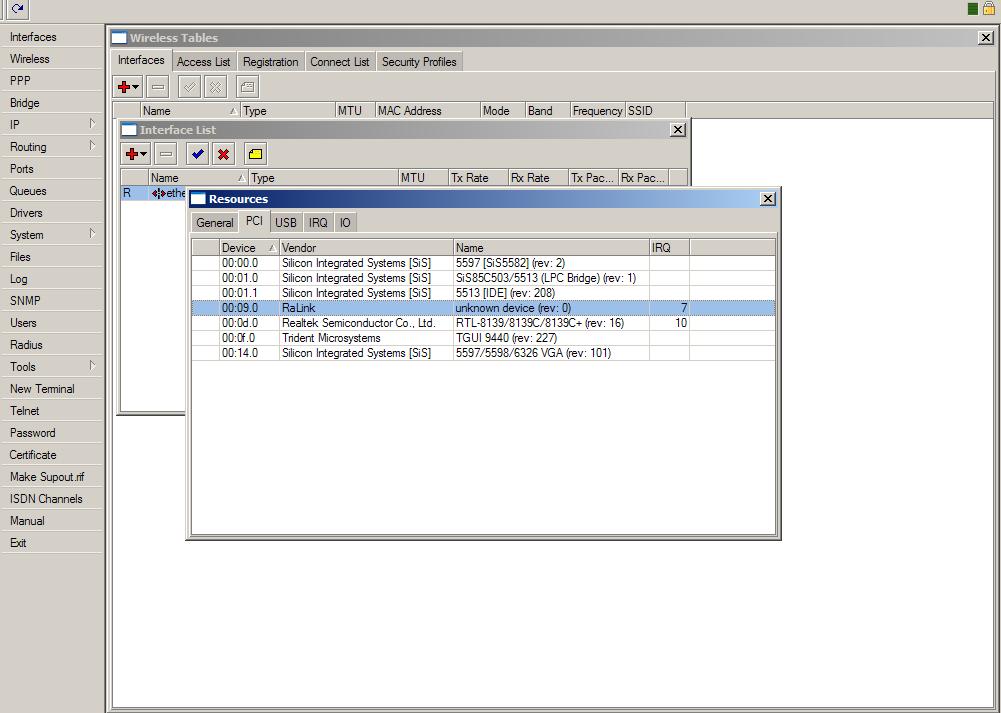This screenshot has height=713, width=1001.
Task: Open Telnet from the sidebar menu
Action: point(51,411)
